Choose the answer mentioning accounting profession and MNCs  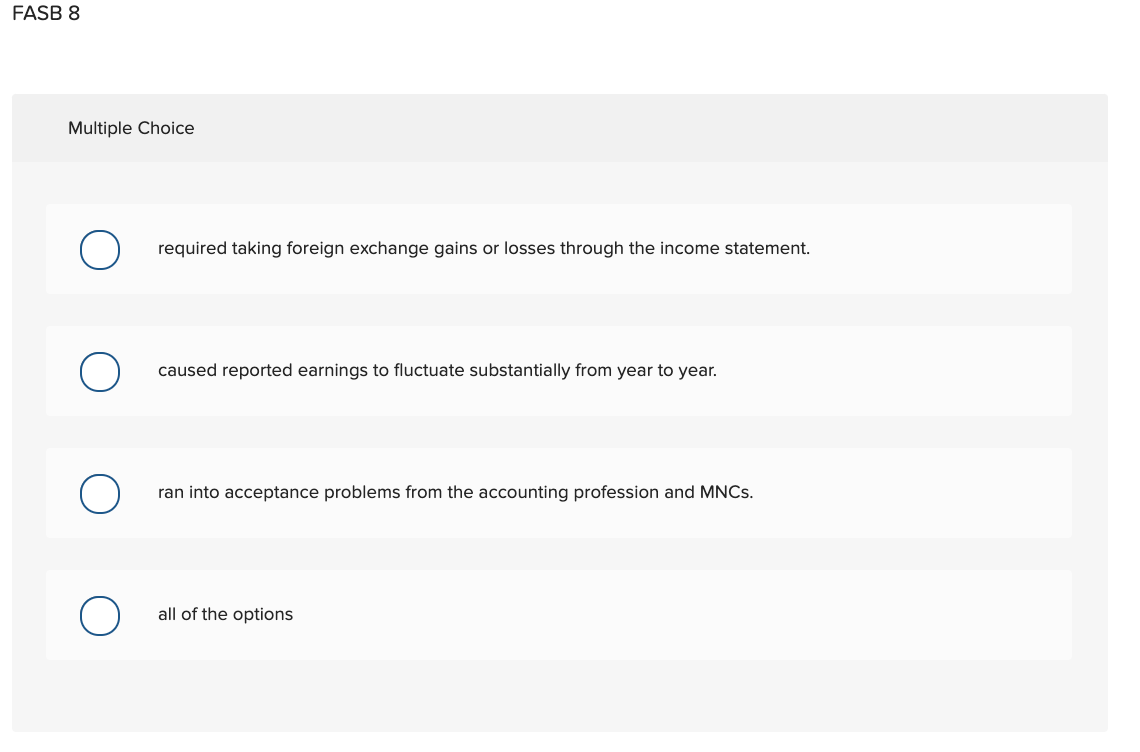click(x=455, y=492)
